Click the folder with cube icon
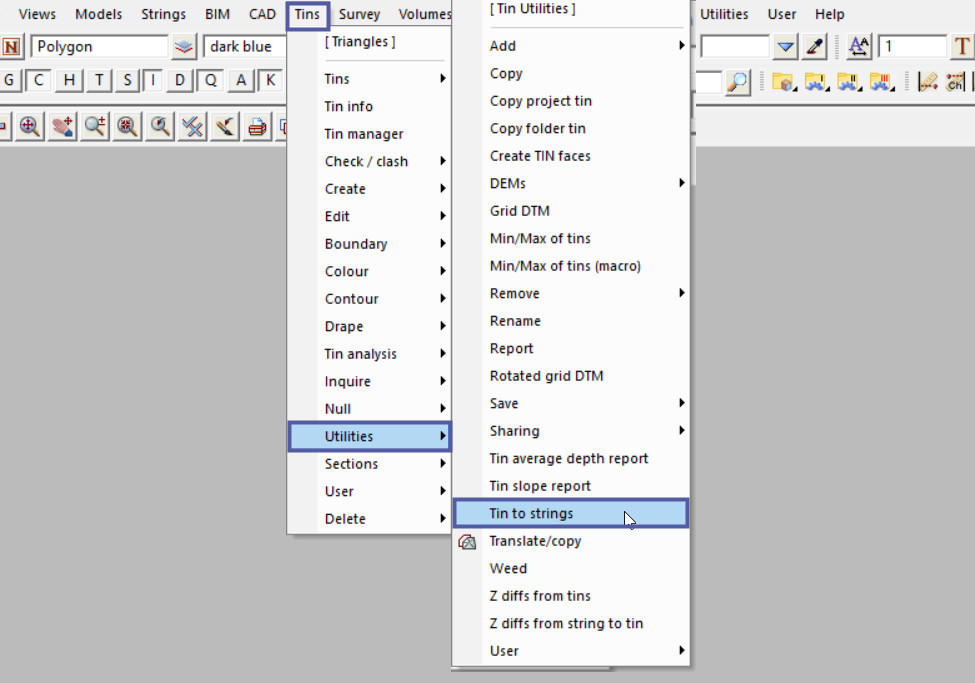 coord(782,82)
